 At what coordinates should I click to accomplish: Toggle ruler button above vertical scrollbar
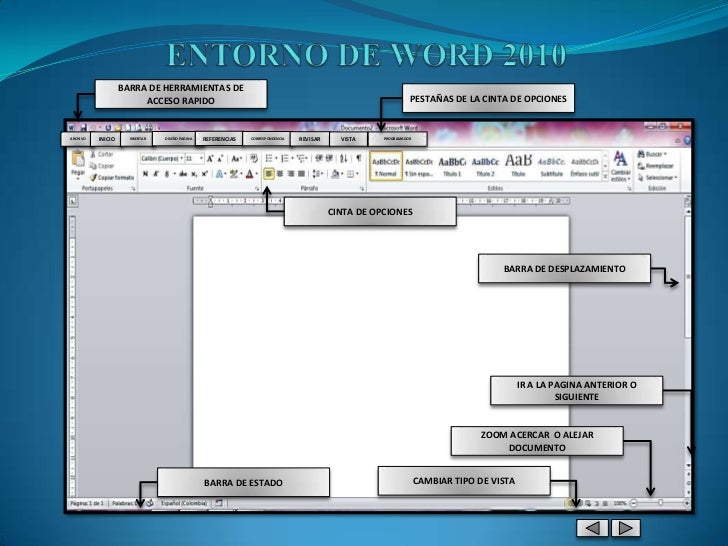pos(688,201)
